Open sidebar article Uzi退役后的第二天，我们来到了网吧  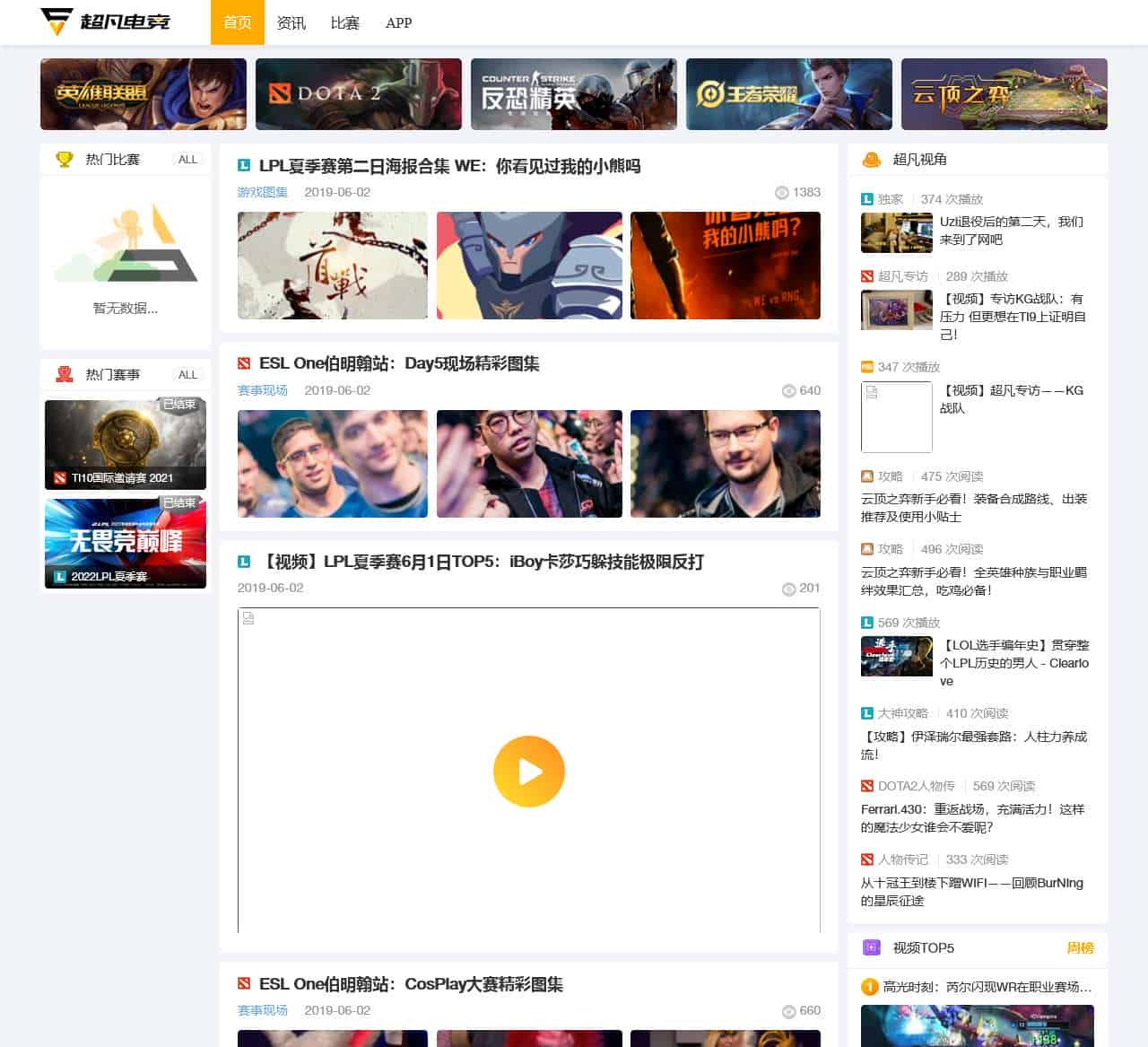click(x=1012, y=231)
